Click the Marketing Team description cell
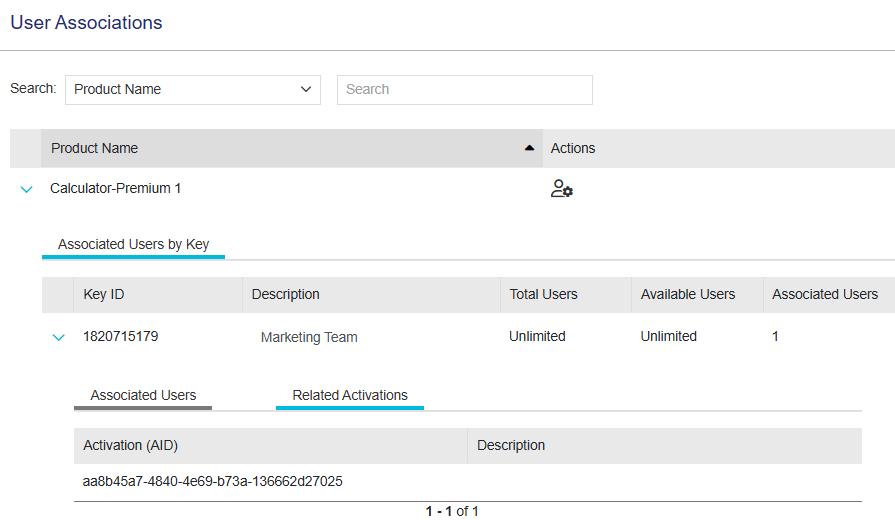The image size is (895, 520). click(309, 337)
